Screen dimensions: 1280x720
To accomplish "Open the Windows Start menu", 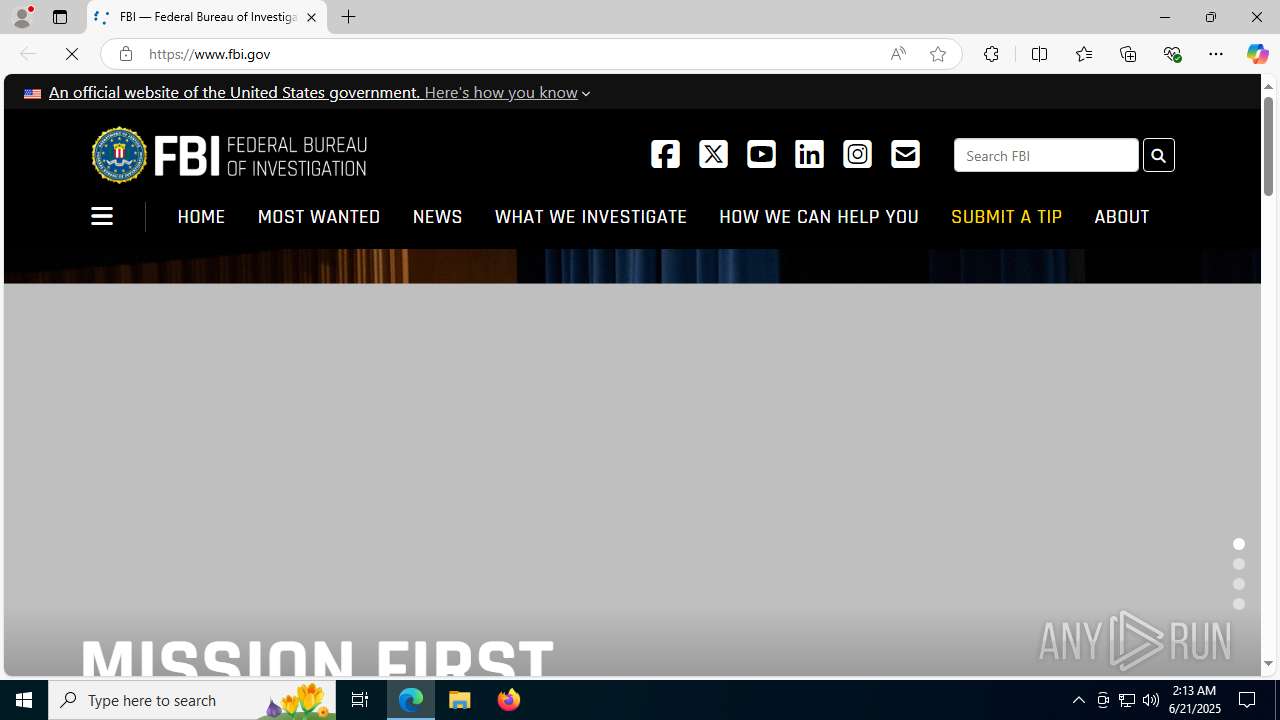I will pyautogui.click(x=24, y=700).
